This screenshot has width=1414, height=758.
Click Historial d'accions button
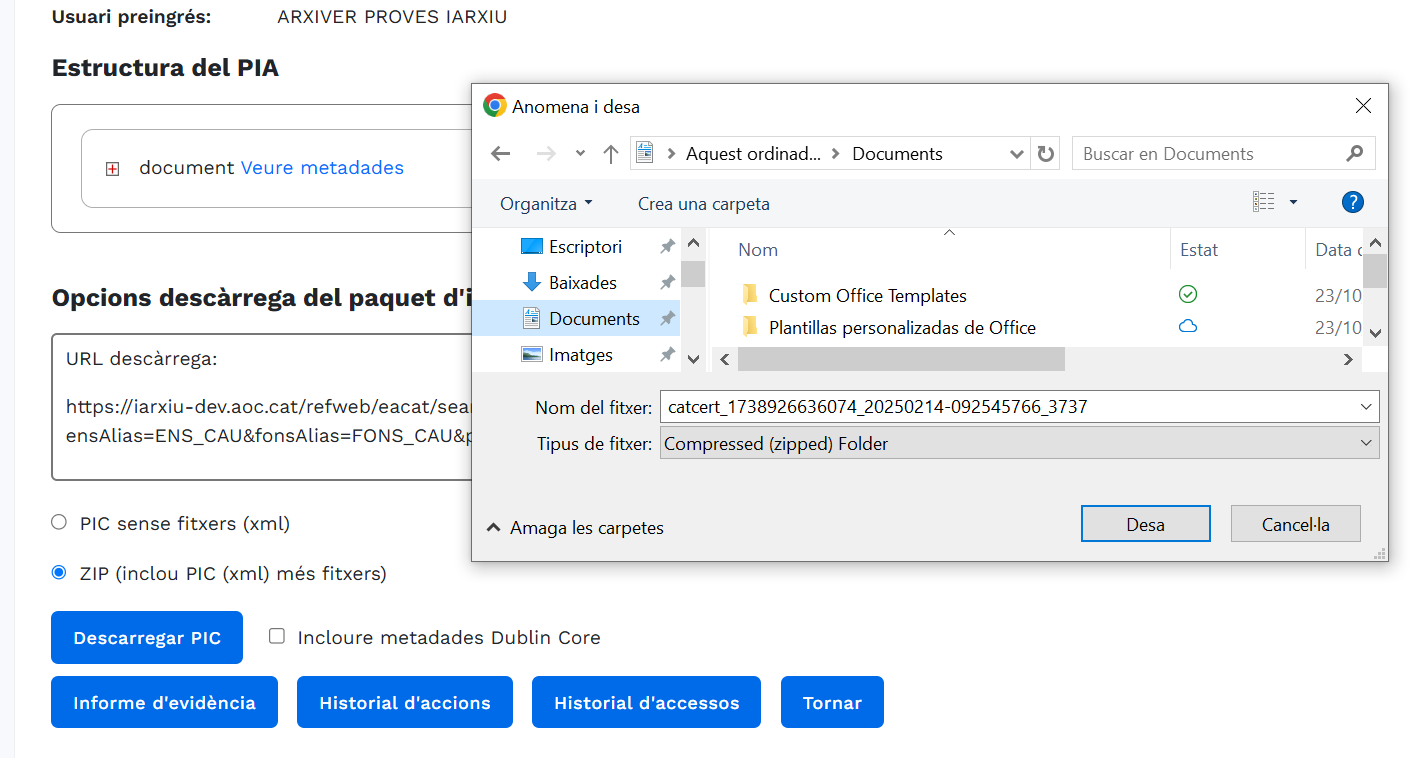pyautogui.click(x=405, y=702)
